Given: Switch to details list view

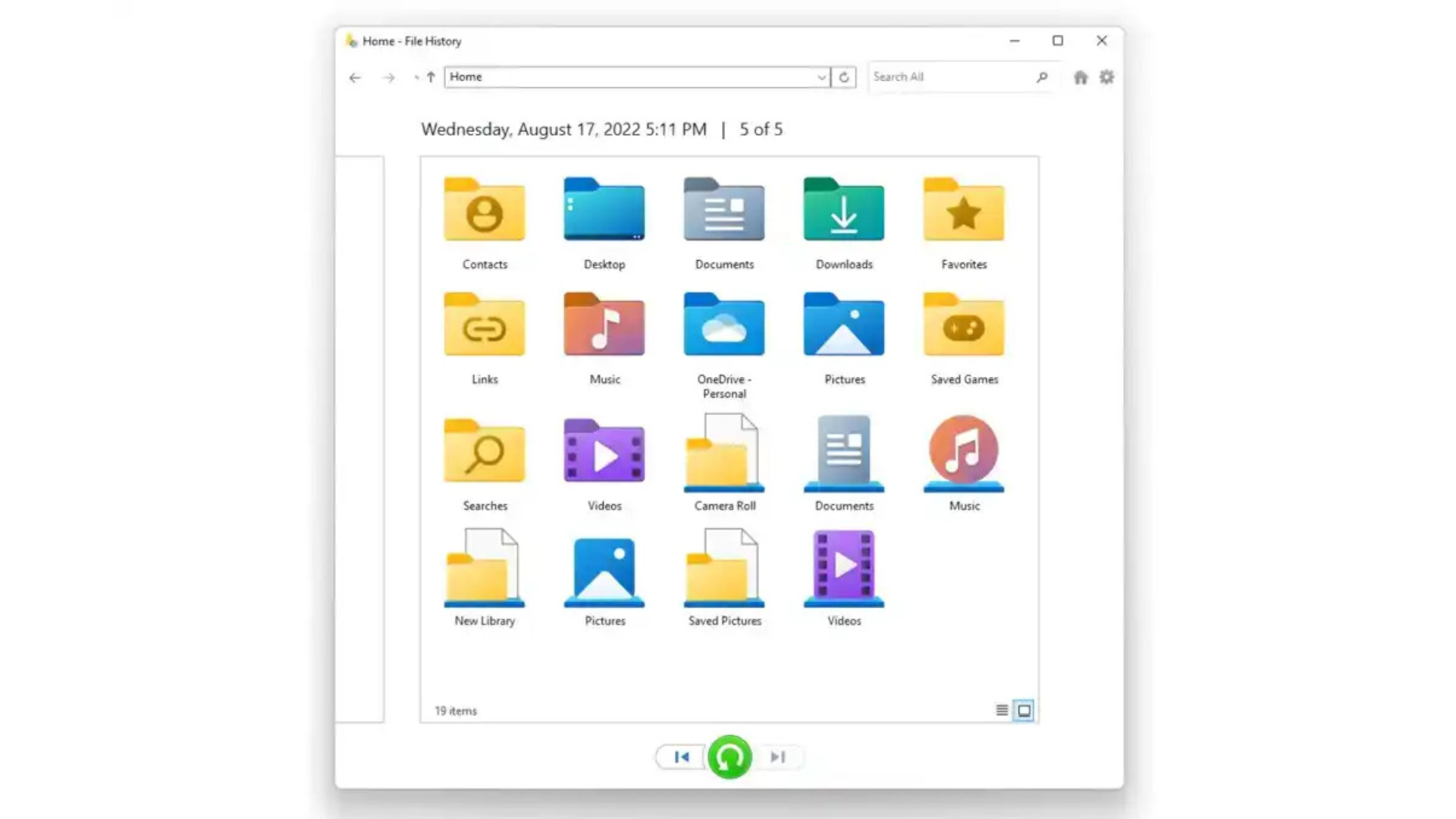Looking at the screenshot, I should [x=1001, y=711].
